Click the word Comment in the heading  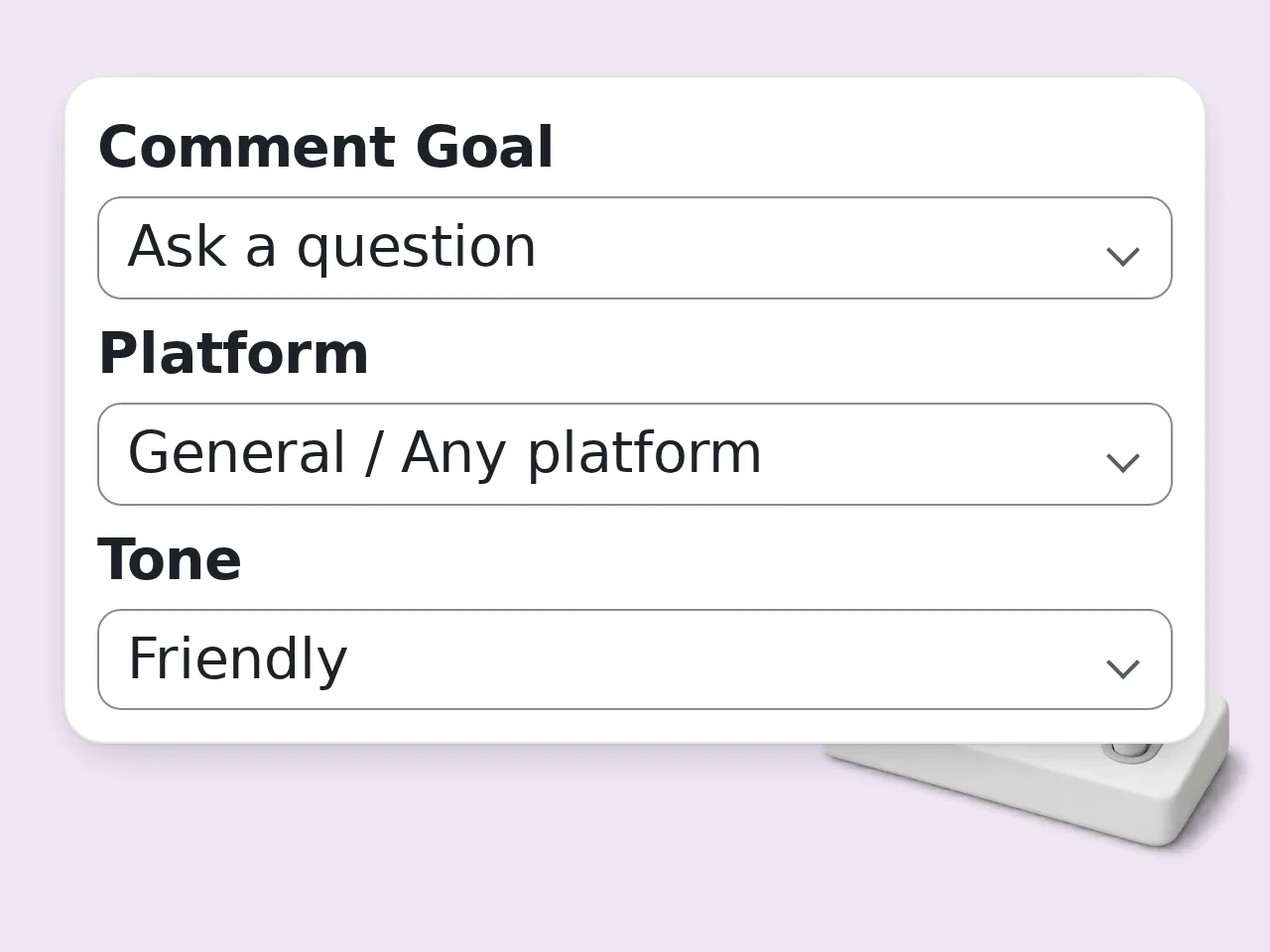point(248,148)
